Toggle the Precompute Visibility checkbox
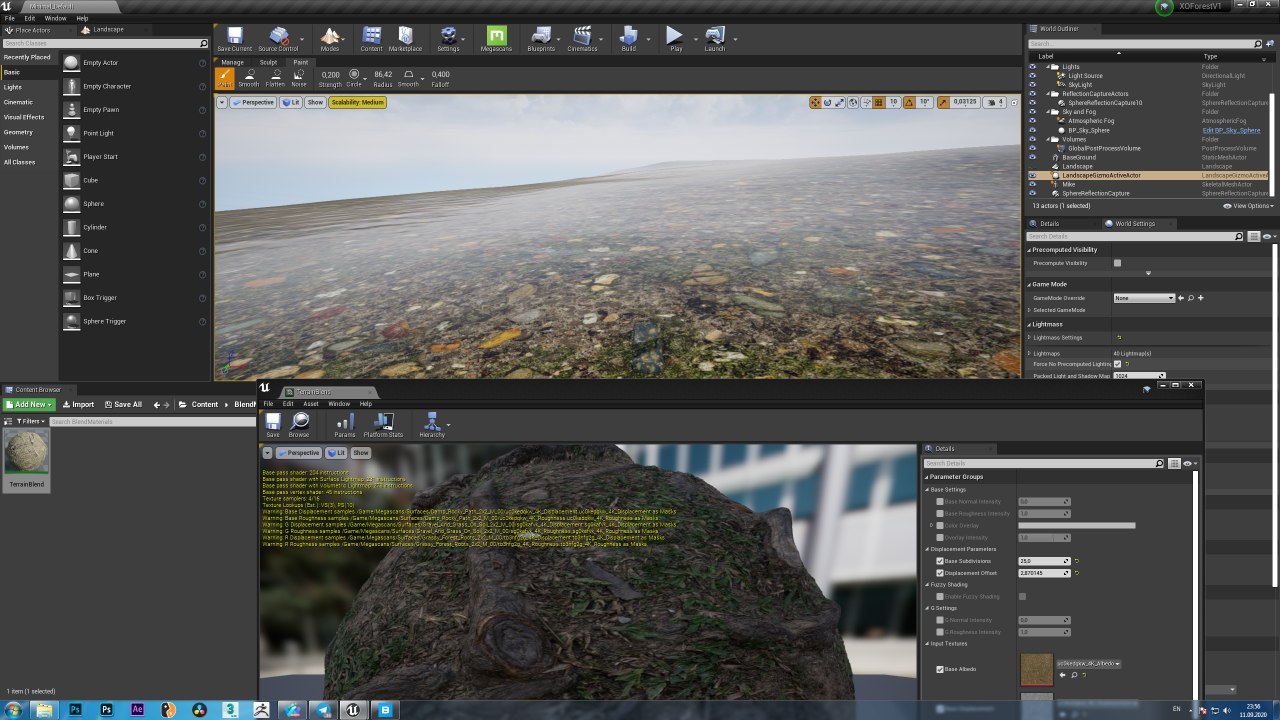The height and width of the screenshot is (720, 1280). 1117,263
